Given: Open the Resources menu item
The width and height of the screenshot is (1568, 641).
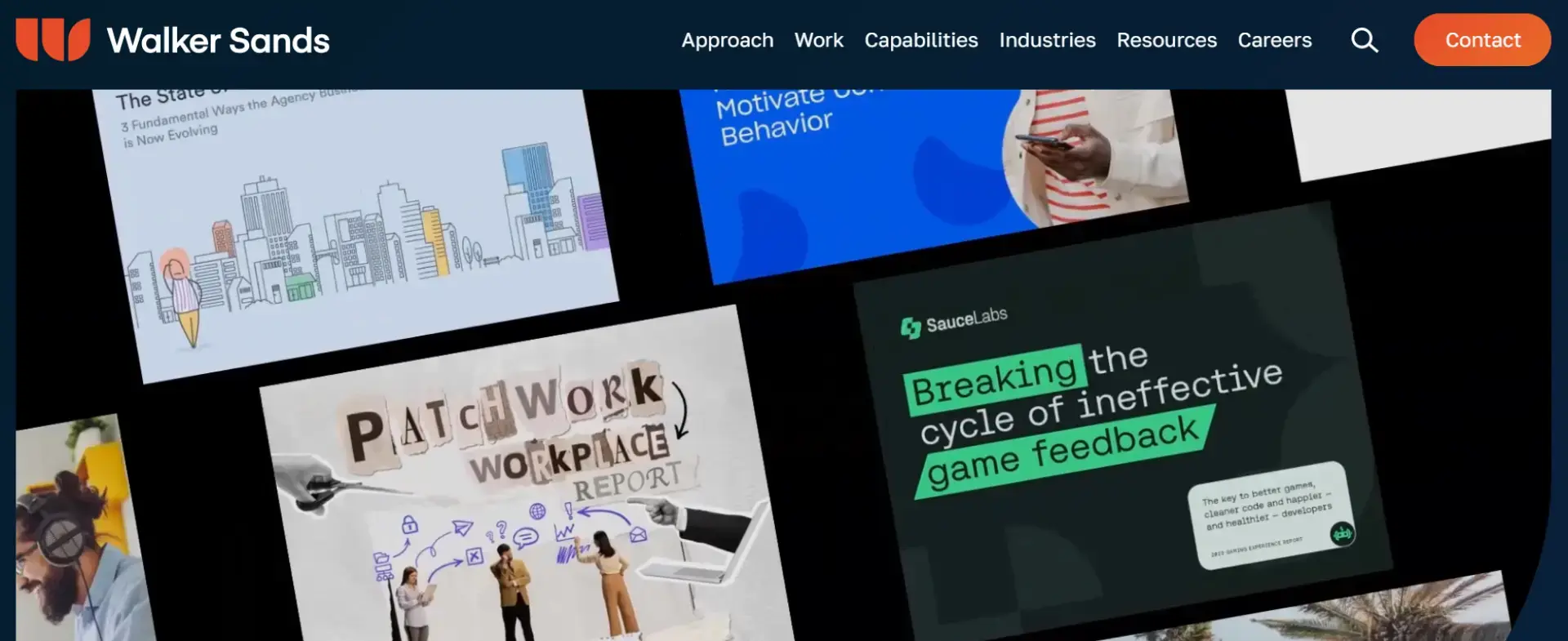Looking at the screenshot, I should [x=1166, y=40].
